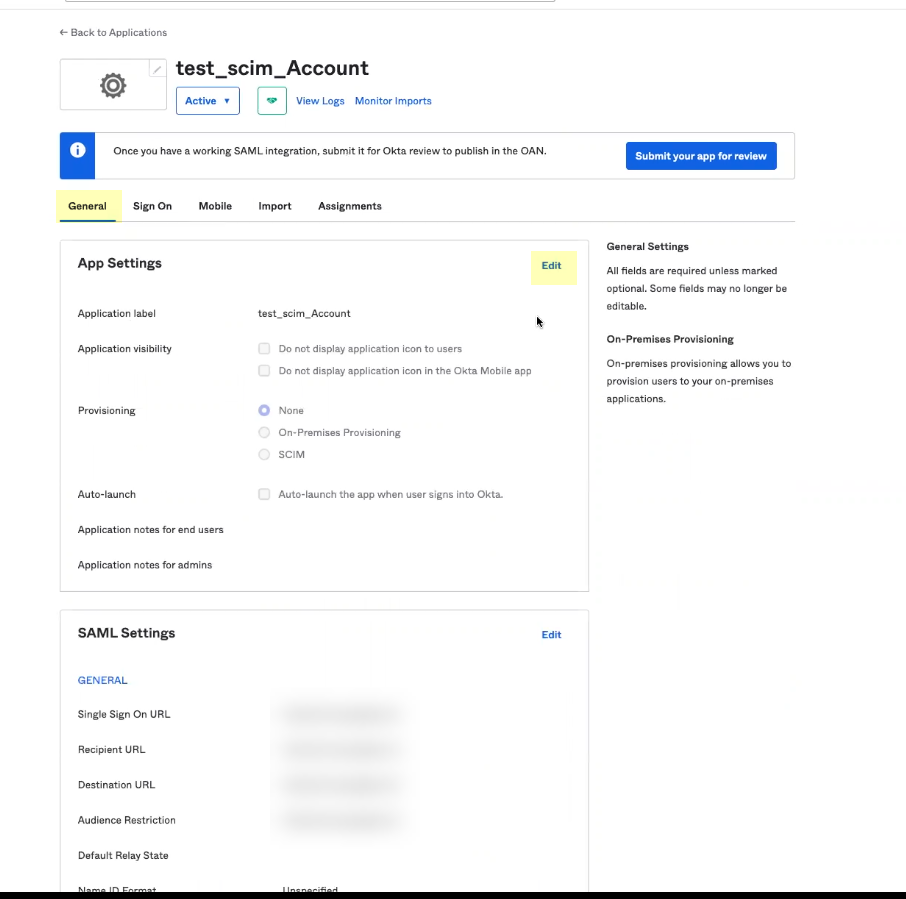
Task: Toggle Do not display icon in Okta Mobile app
Action: click(264, 370)
